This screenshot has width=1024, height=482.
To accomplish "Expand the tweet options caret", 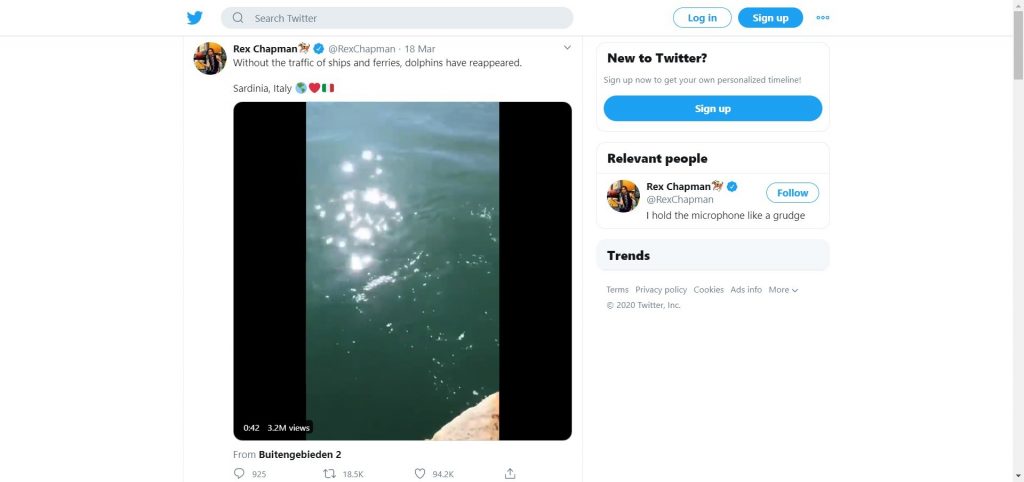I will (567, 48).
